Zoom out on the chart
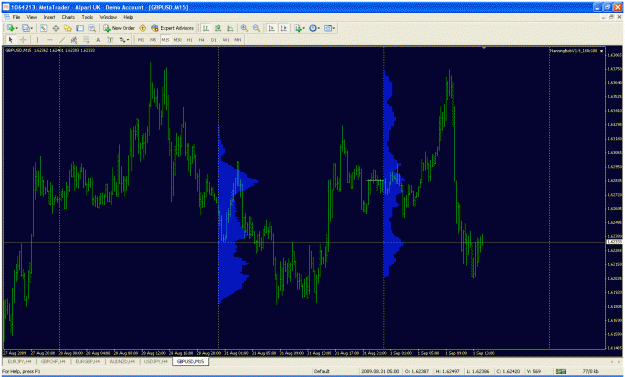Screen dimensions: 625x377 click(x=256, y=28)
